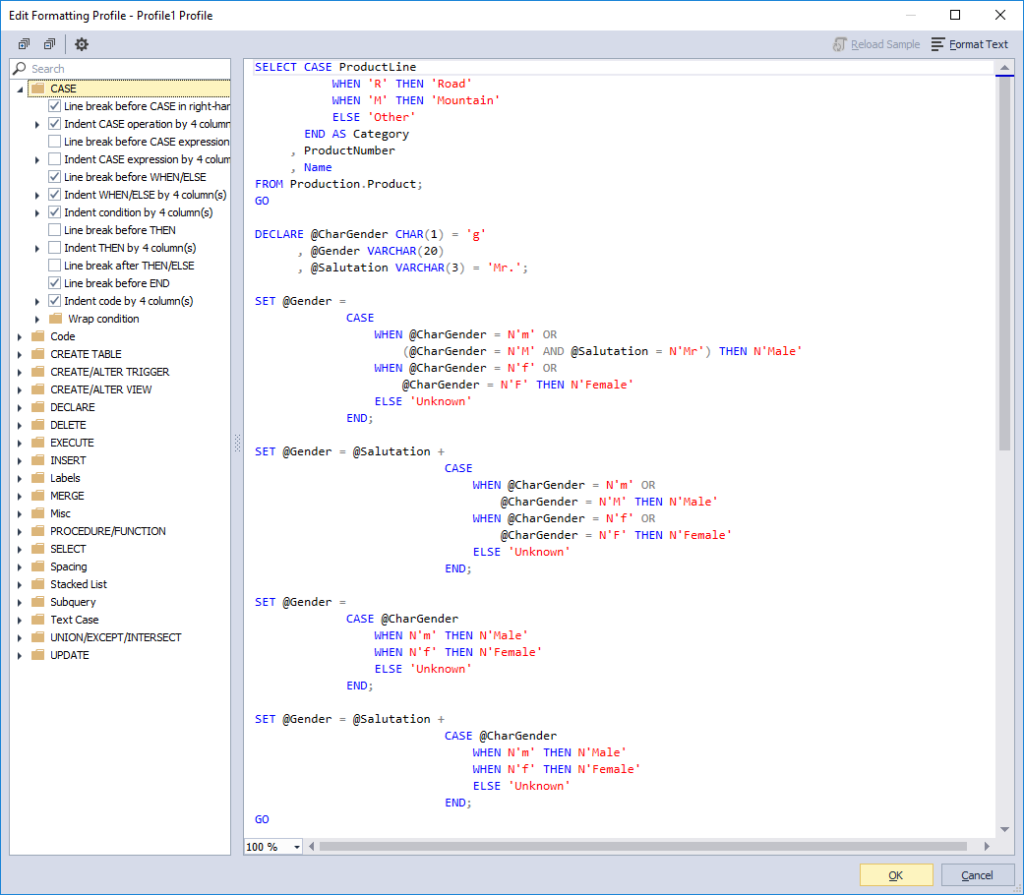The height and width of the screenshot is (895, 1024).
Task: Click the Cancel button
Action: pyautogui.click(x=977, y=875)
